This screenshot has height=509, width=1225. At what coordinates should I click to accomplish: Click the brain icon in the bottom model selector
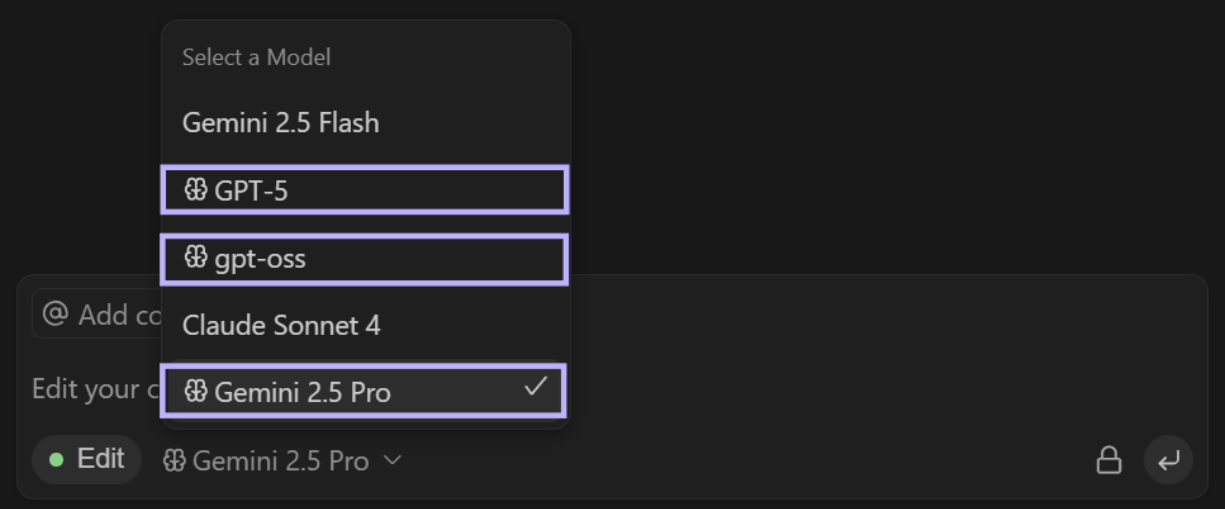(x=174, y=461)
